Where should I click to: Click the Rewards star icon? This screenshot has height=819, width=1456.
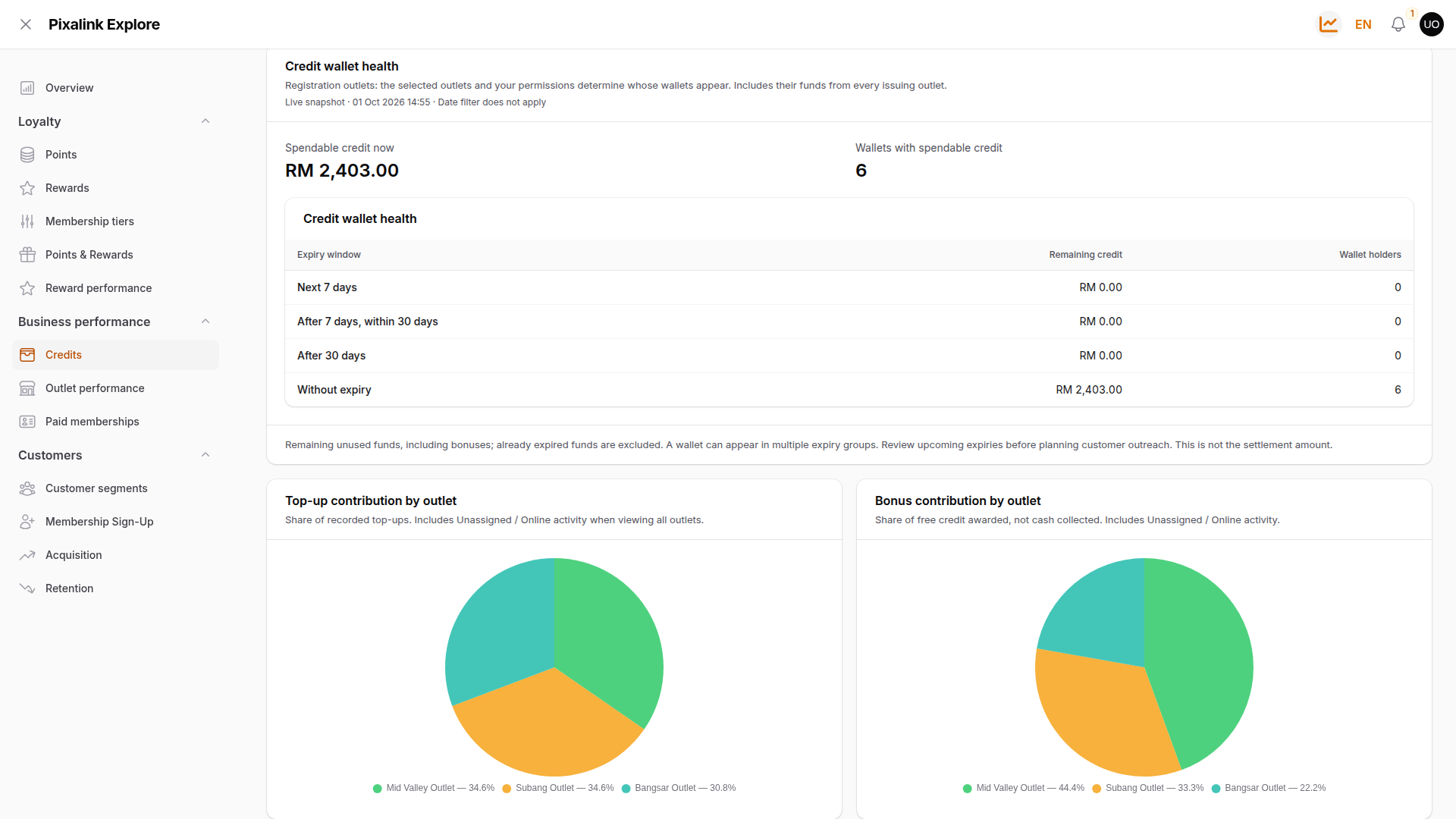point(27,188)
